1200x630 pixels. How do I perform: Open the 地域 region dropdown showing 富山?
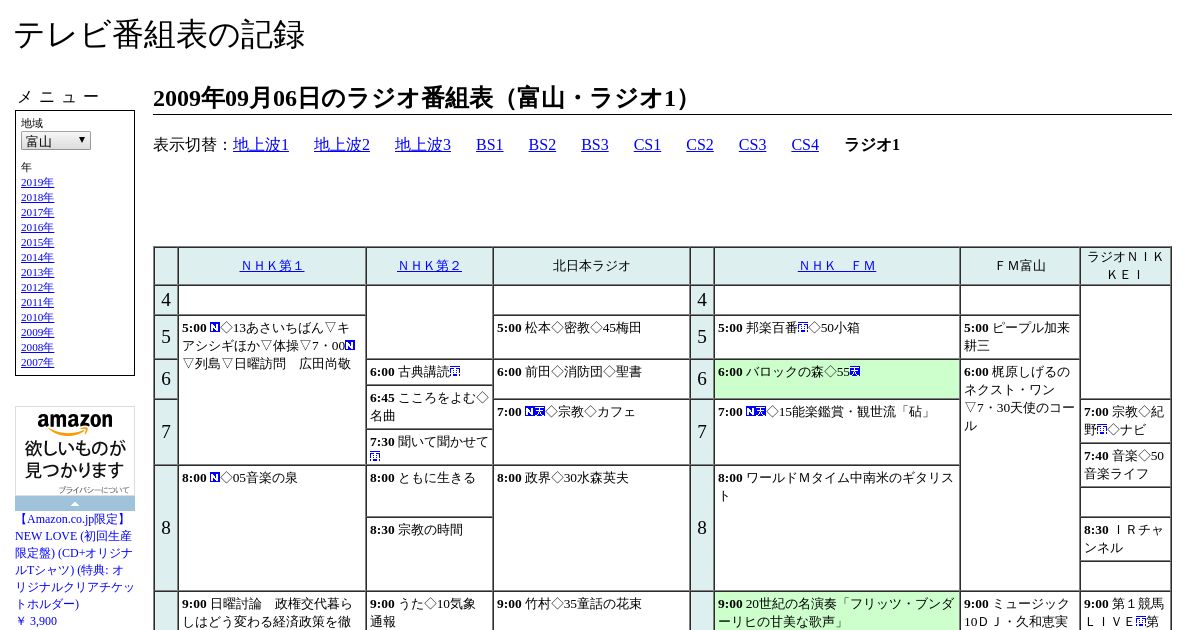click(x=56, y=141)
